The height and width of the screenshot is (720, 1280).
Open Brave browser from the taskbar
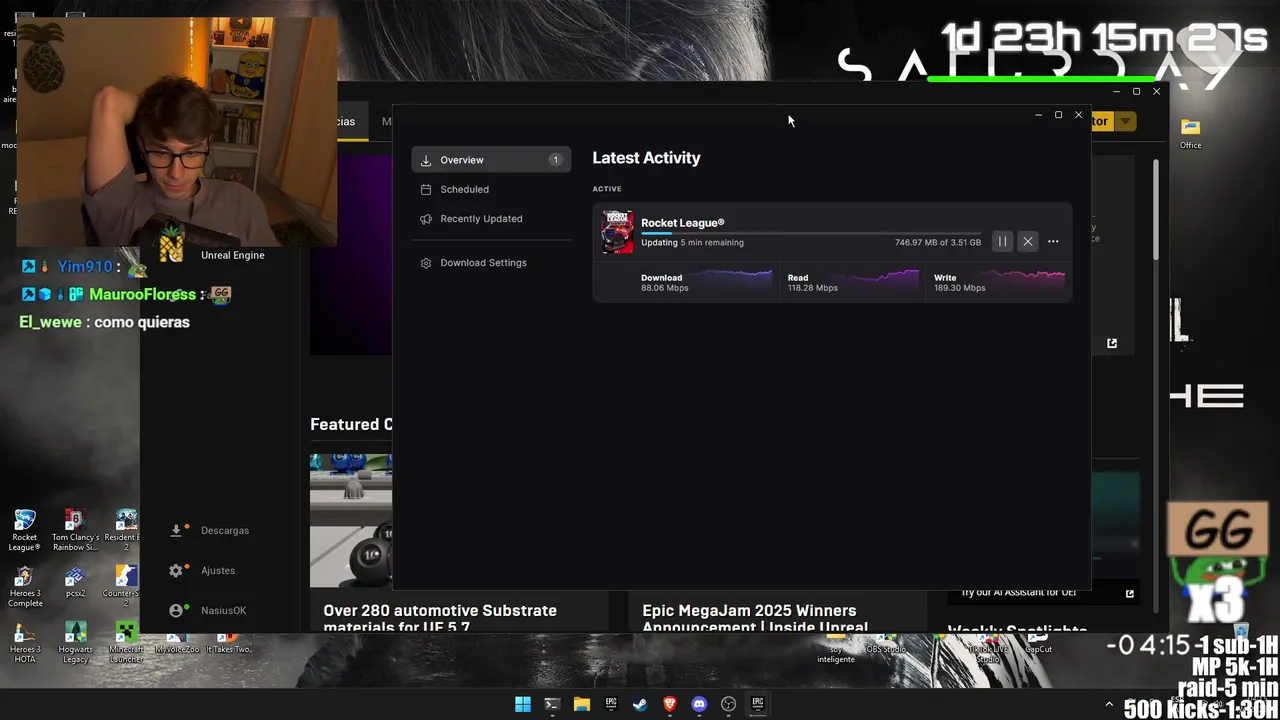point(670,704)
